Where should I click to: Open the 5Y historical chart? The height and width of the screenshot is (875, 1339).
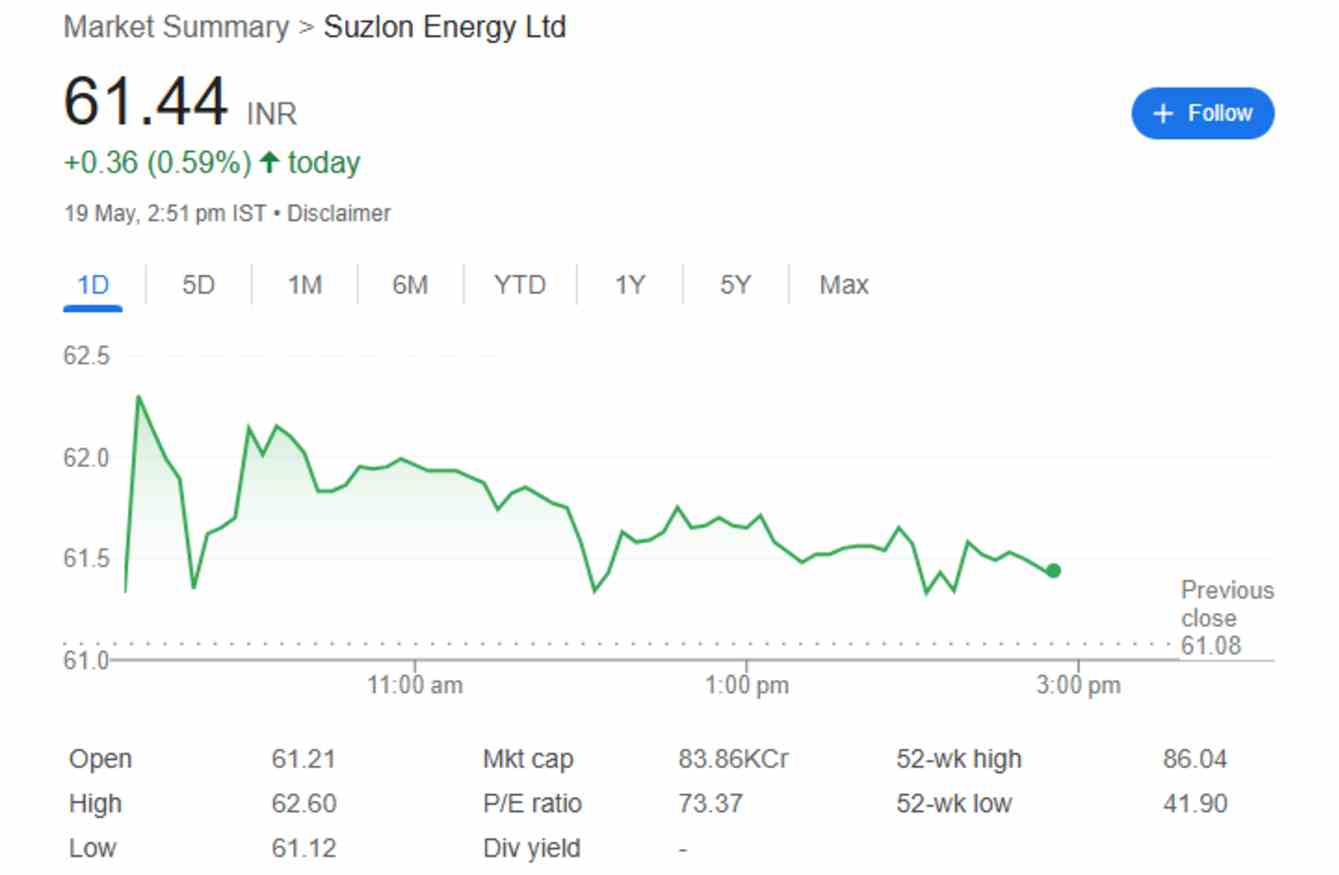tap(735, 284)
